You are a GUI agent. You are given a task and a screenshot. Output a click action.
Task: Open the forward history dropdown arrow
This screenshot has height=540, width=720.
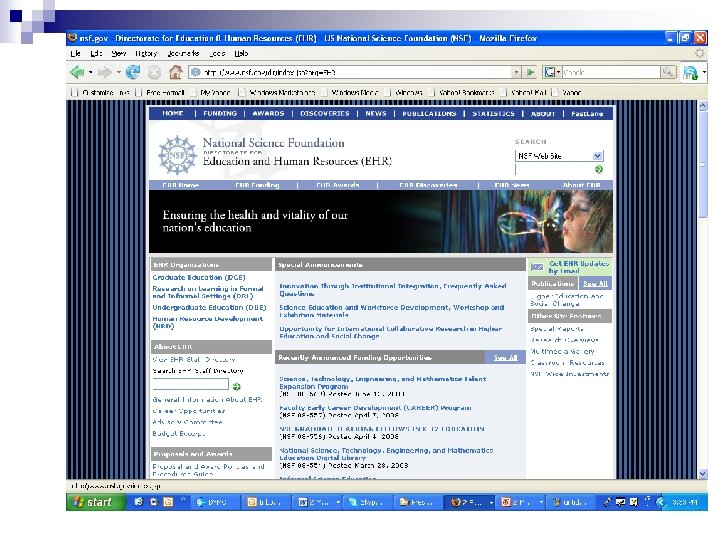[x=118, y=73]
